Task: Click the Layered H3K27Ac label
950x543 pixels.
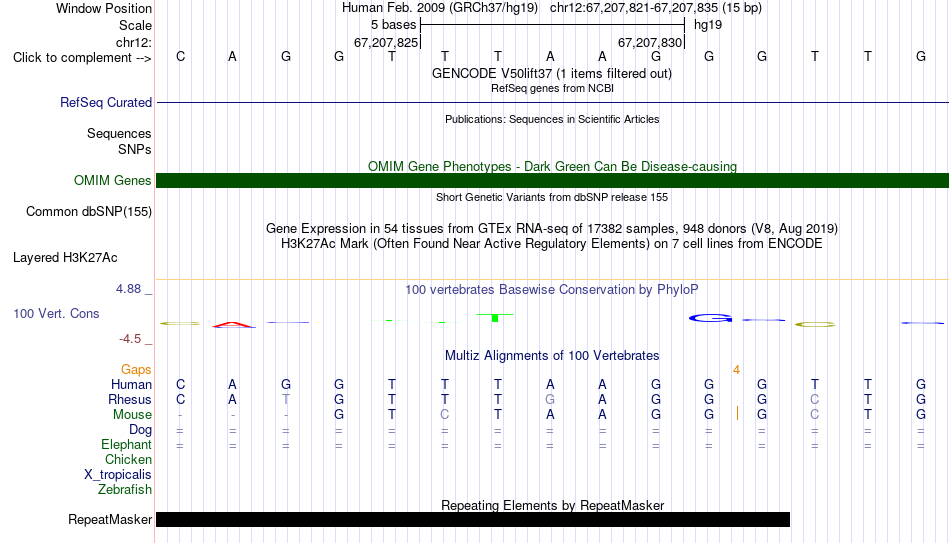Action: (x=65, y=258)
